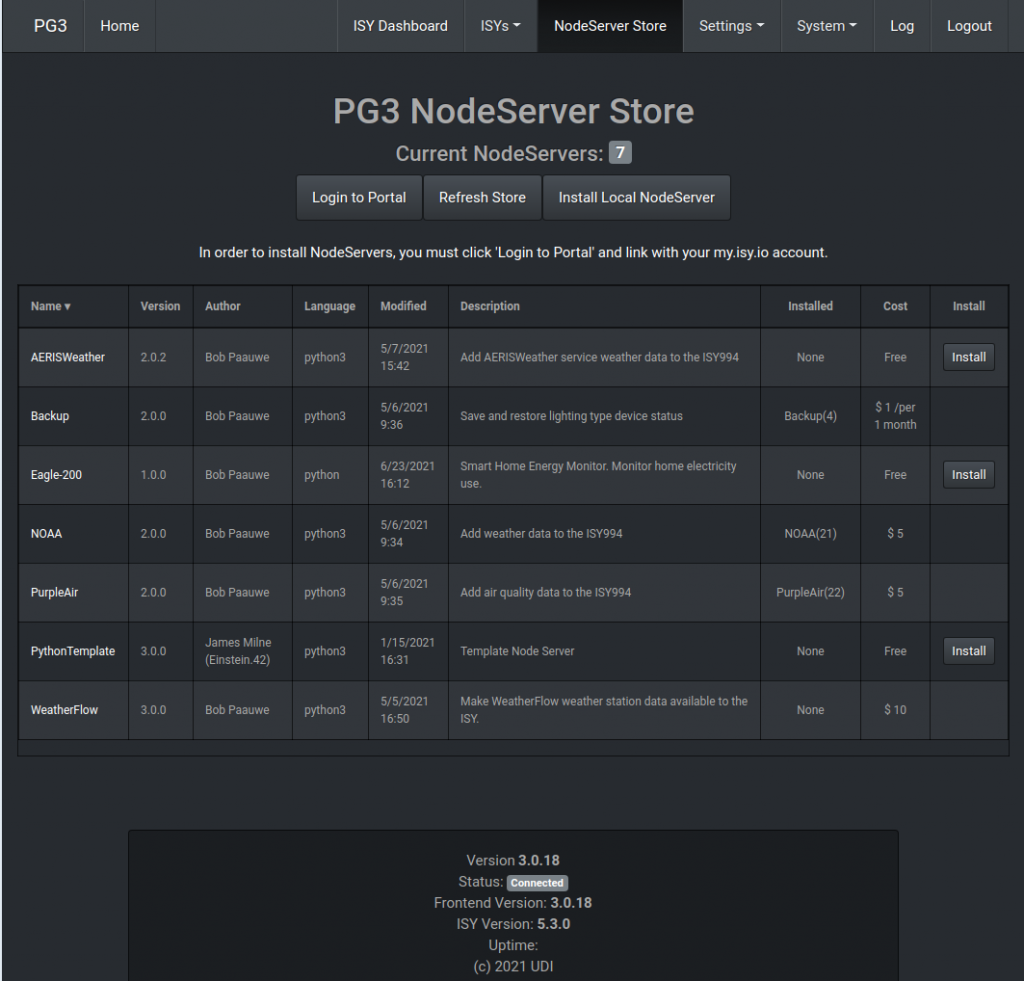Click the PG3 NodeServer Store heading
This screenshot has width=1024, height=981.
[513, 111]
